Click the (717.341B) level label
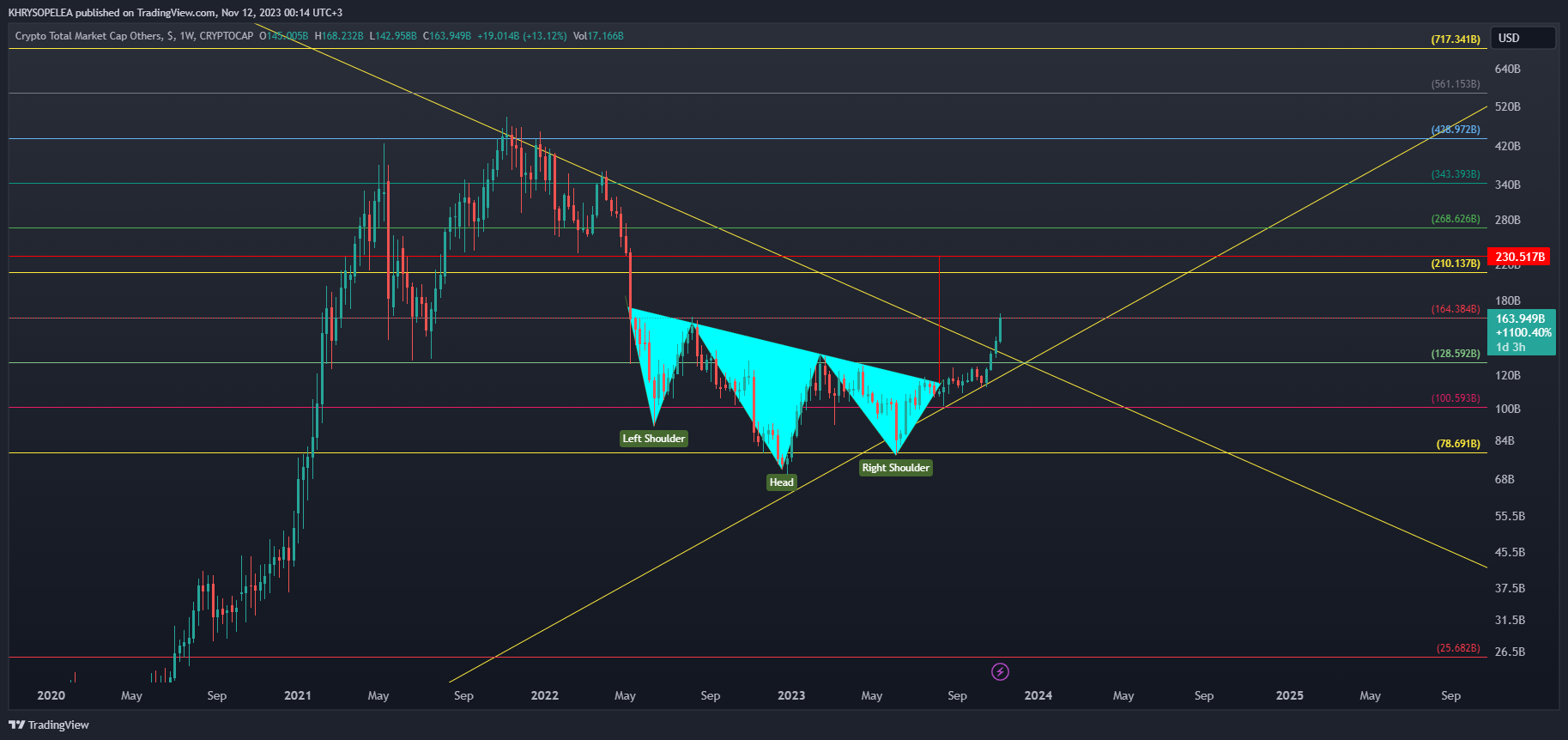Viewport: 1568px width, 740px height. [x=1456, y=39]
